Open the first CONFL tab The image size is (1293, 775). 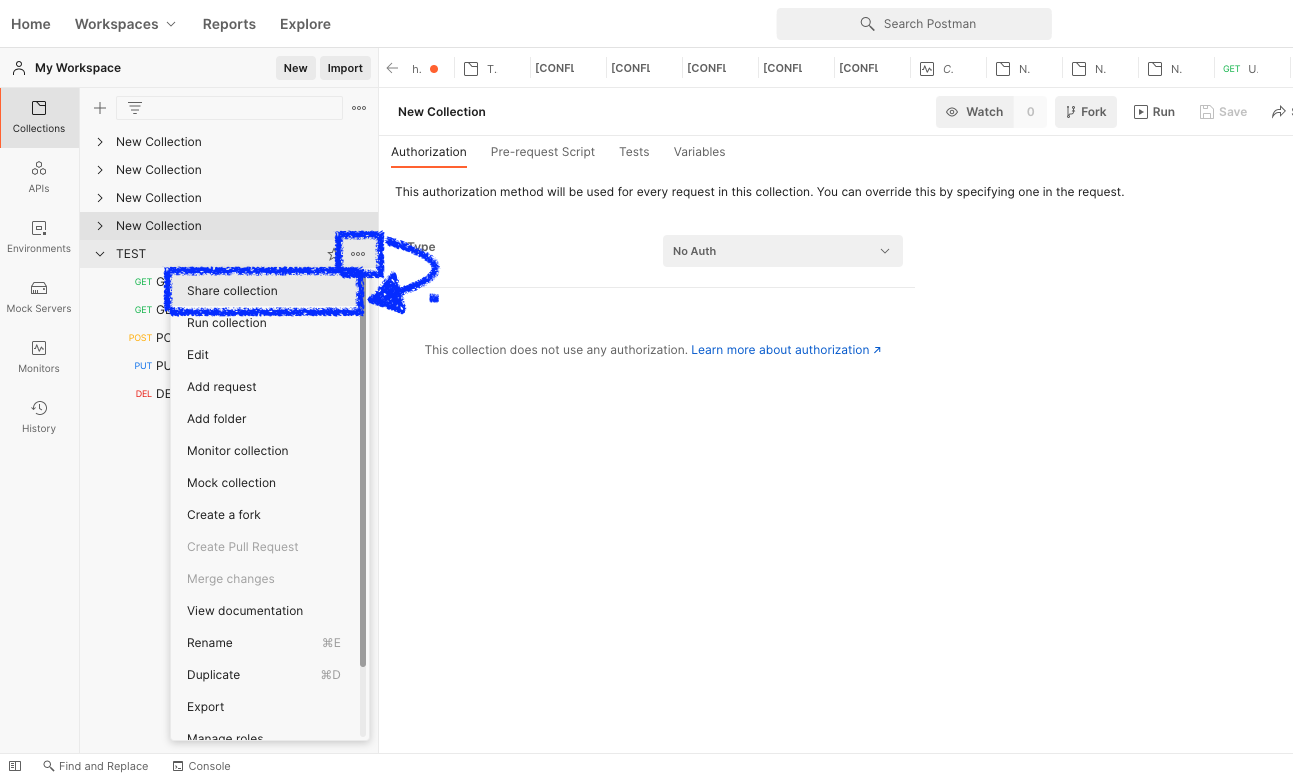point(555,68)
